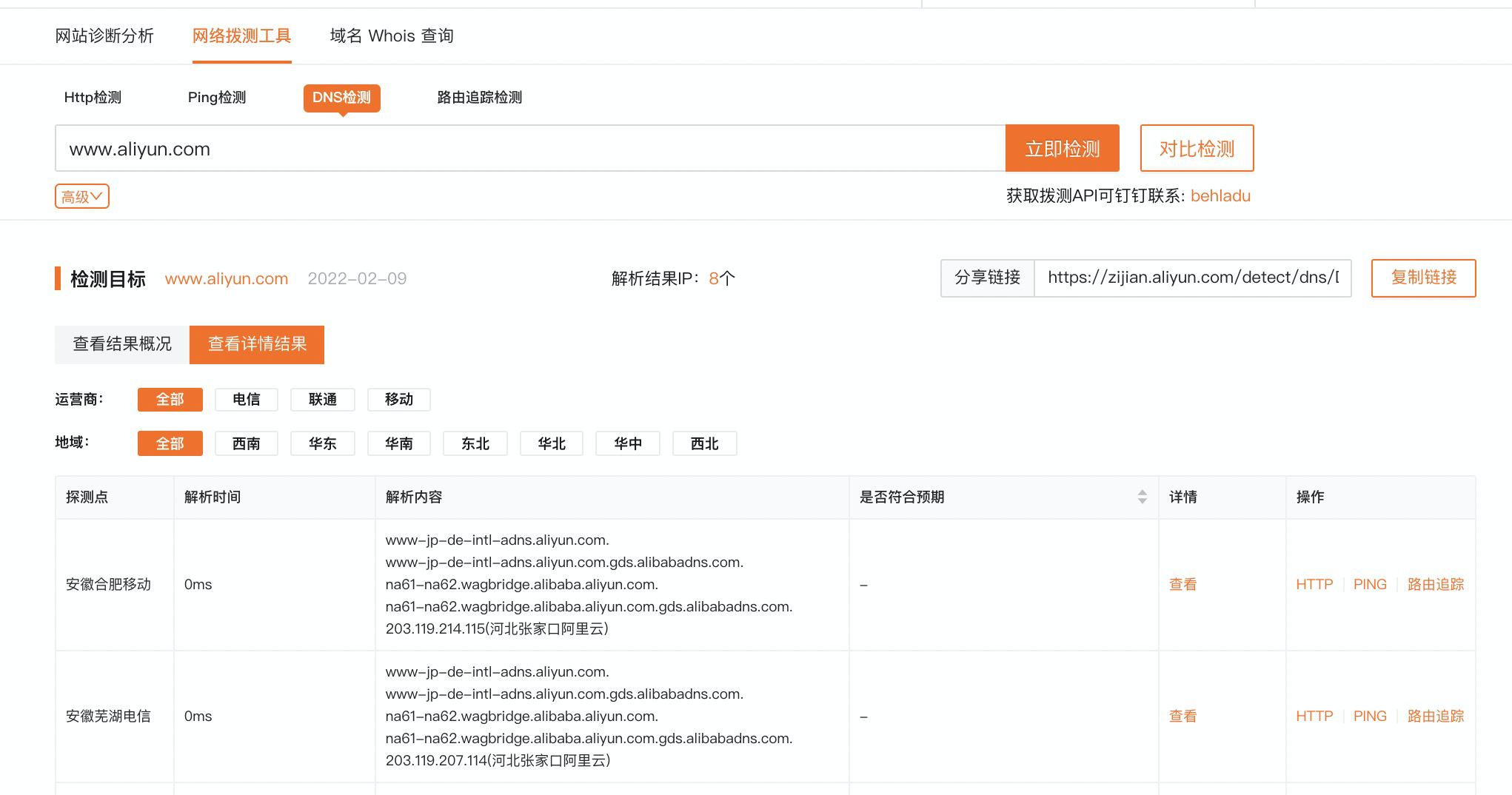Filter region by 华中

(628, 443)
